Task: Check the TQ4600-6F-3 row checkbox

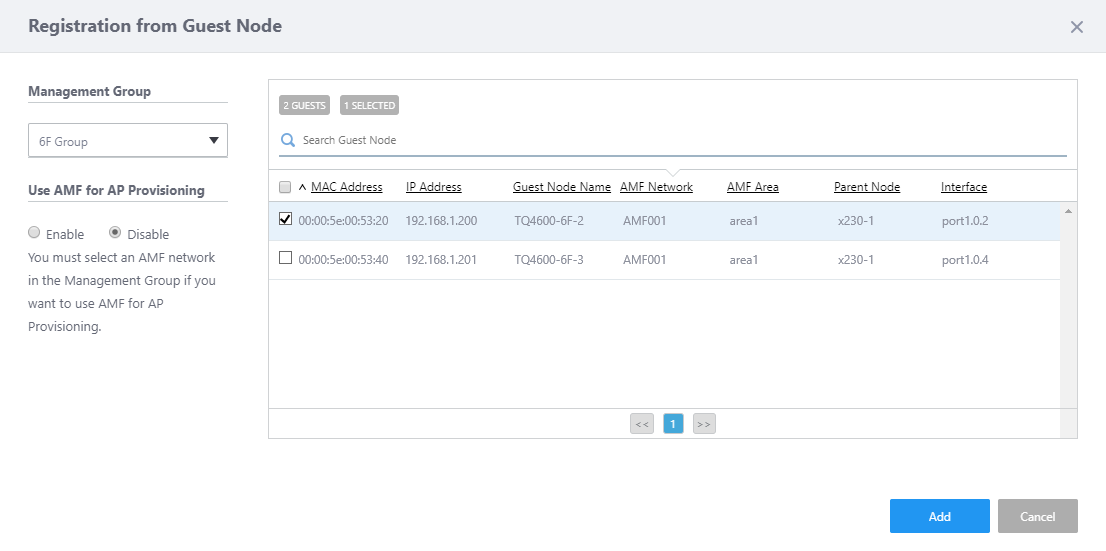Action: tap(285, 258)
